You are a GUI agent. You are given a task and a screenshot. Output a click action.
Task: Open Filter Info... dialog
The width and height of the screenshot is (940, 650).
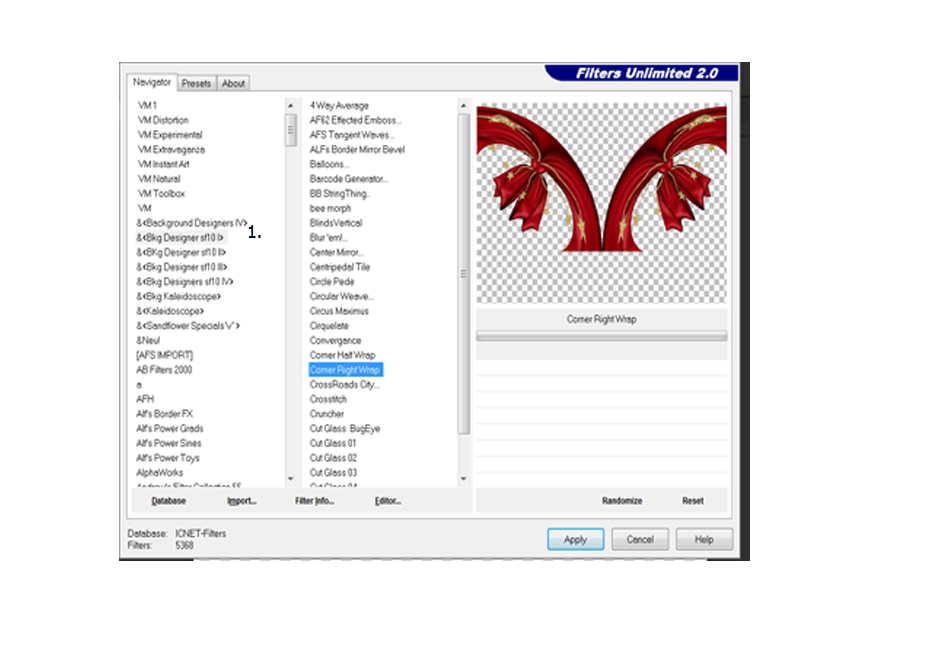point(314,501)
